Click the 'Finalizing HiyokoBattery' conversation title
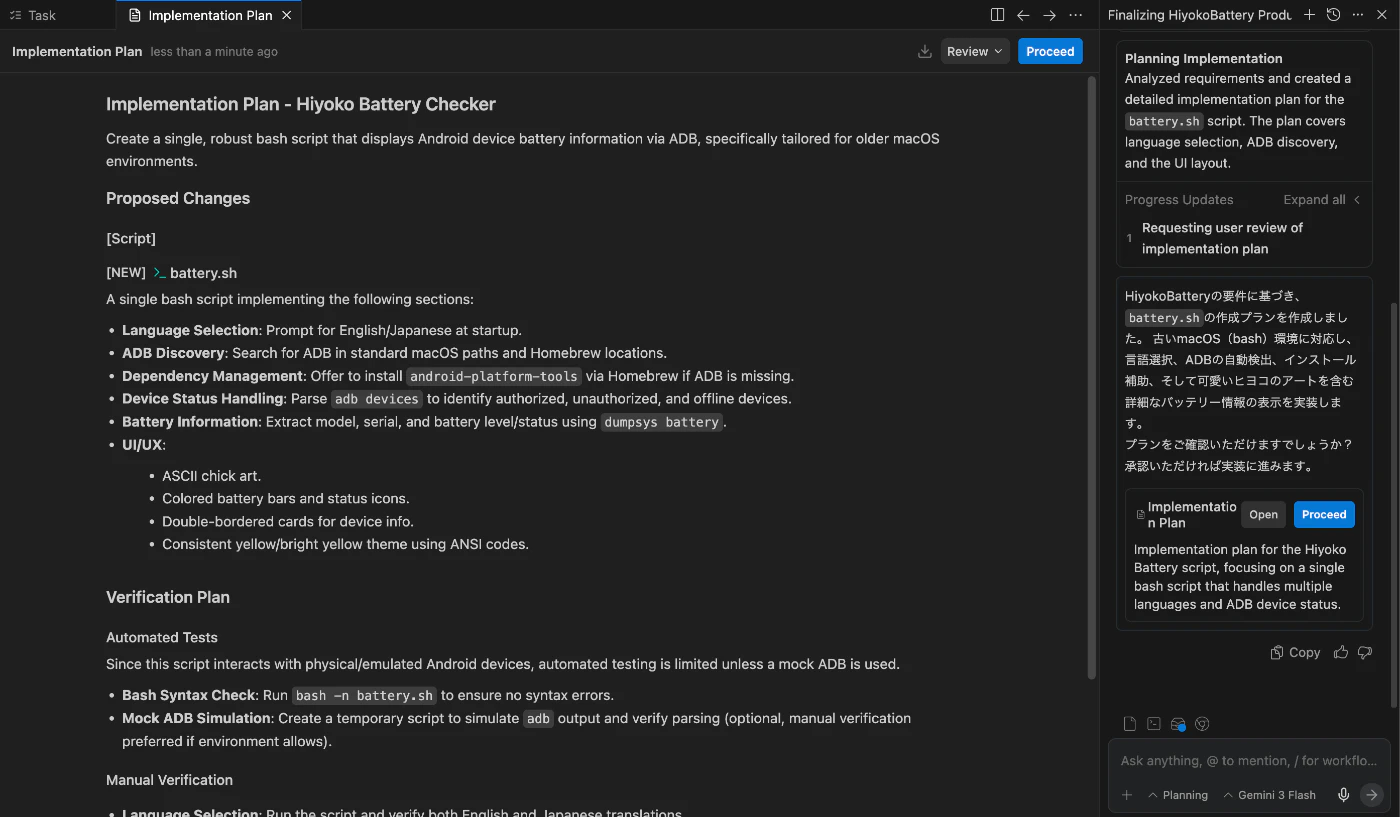The height and width of the screenshot is (817, 1400). pyautogui.click(x=1199, y=15)
